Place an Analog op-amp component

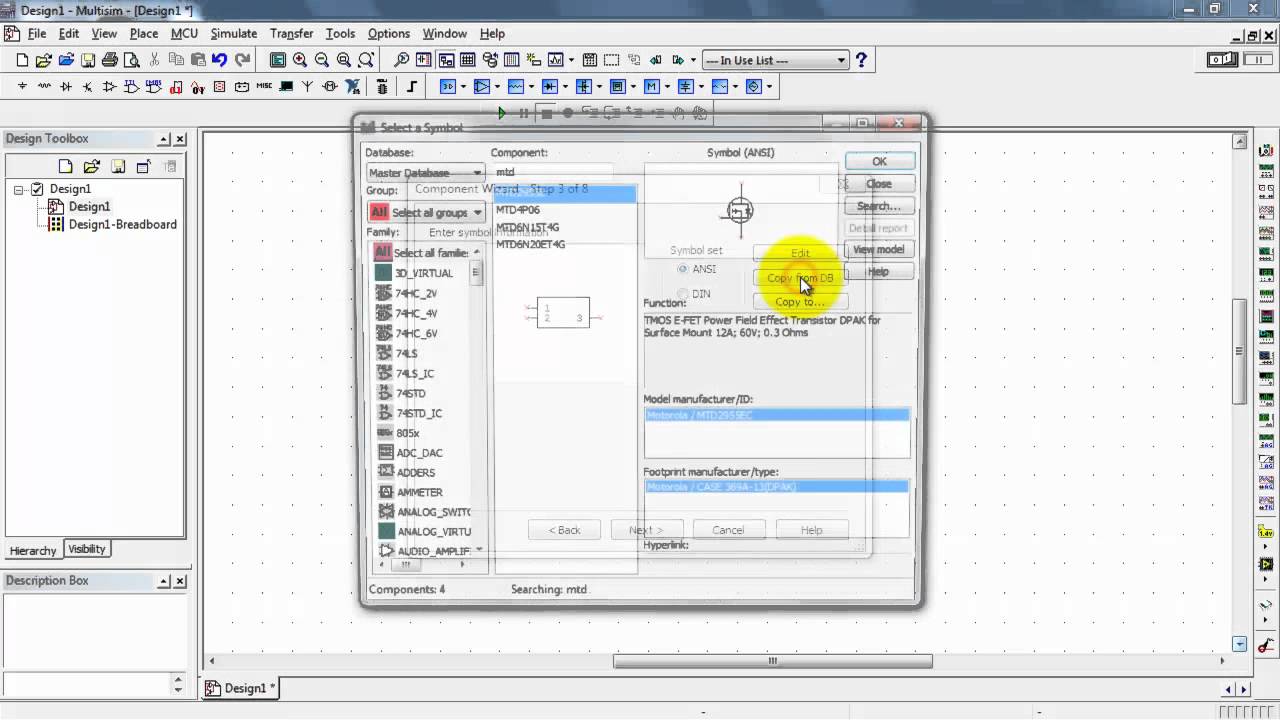pos(110,87)
